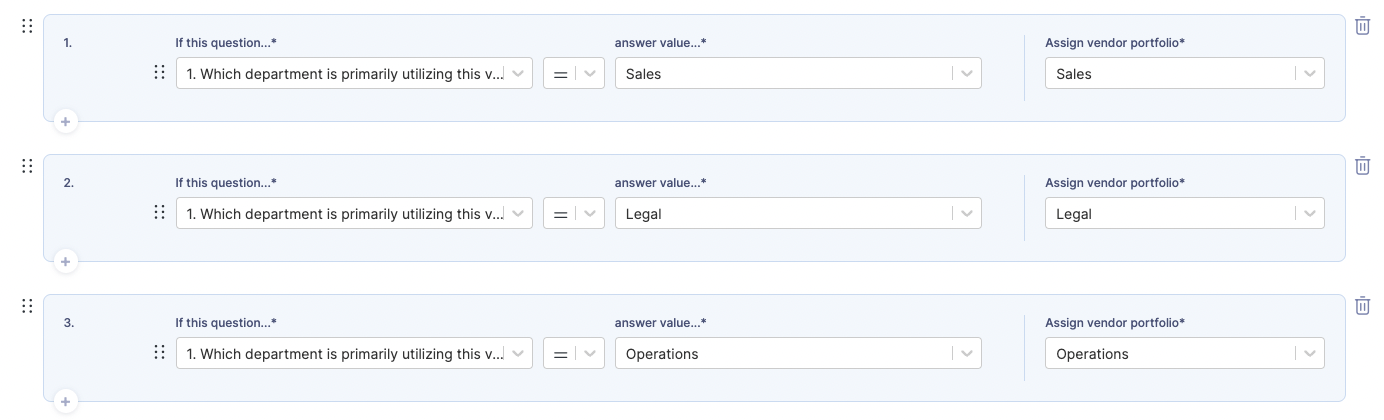Click the plus icon below rule 1
This screenshot has height=420, width=1384.
[x=65, y=121]
